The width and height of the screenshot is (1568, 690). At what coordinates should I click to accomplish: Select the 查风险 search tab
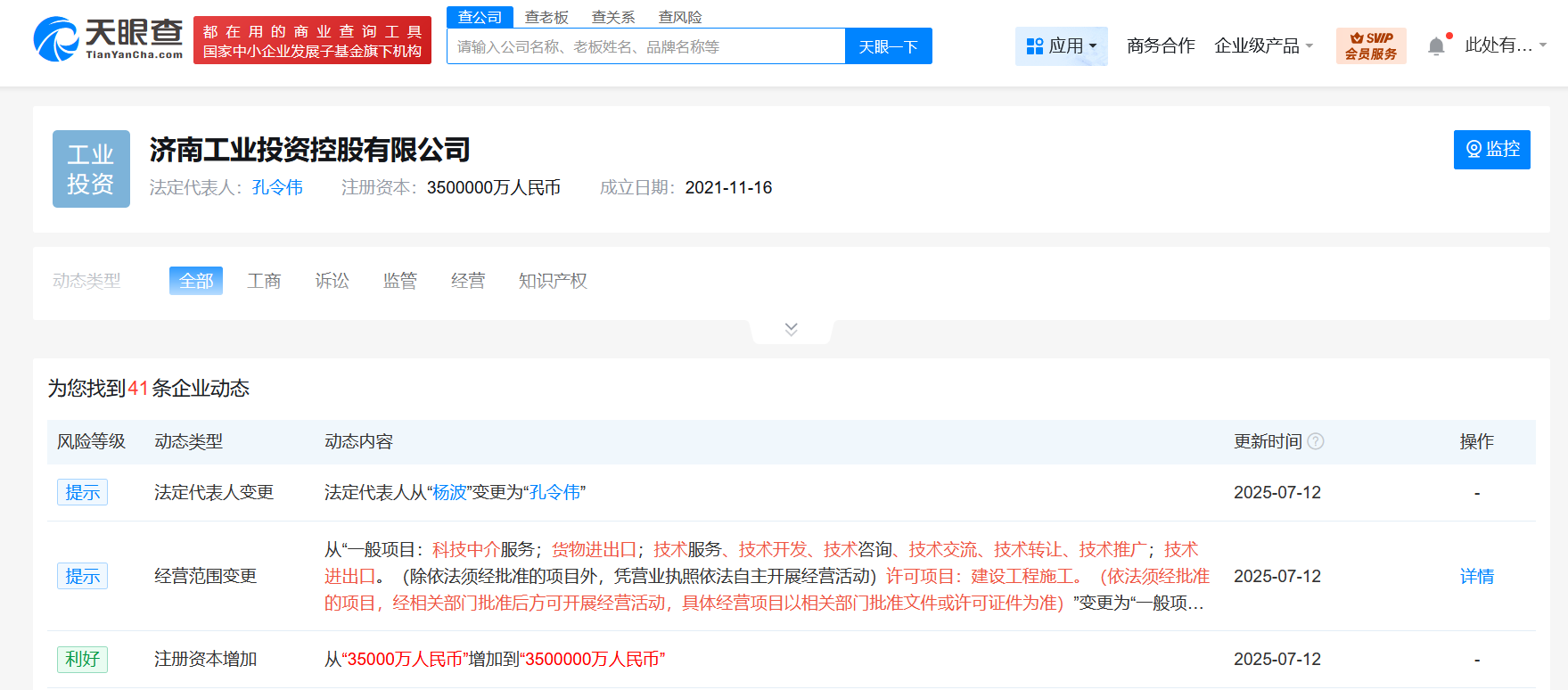680,17
